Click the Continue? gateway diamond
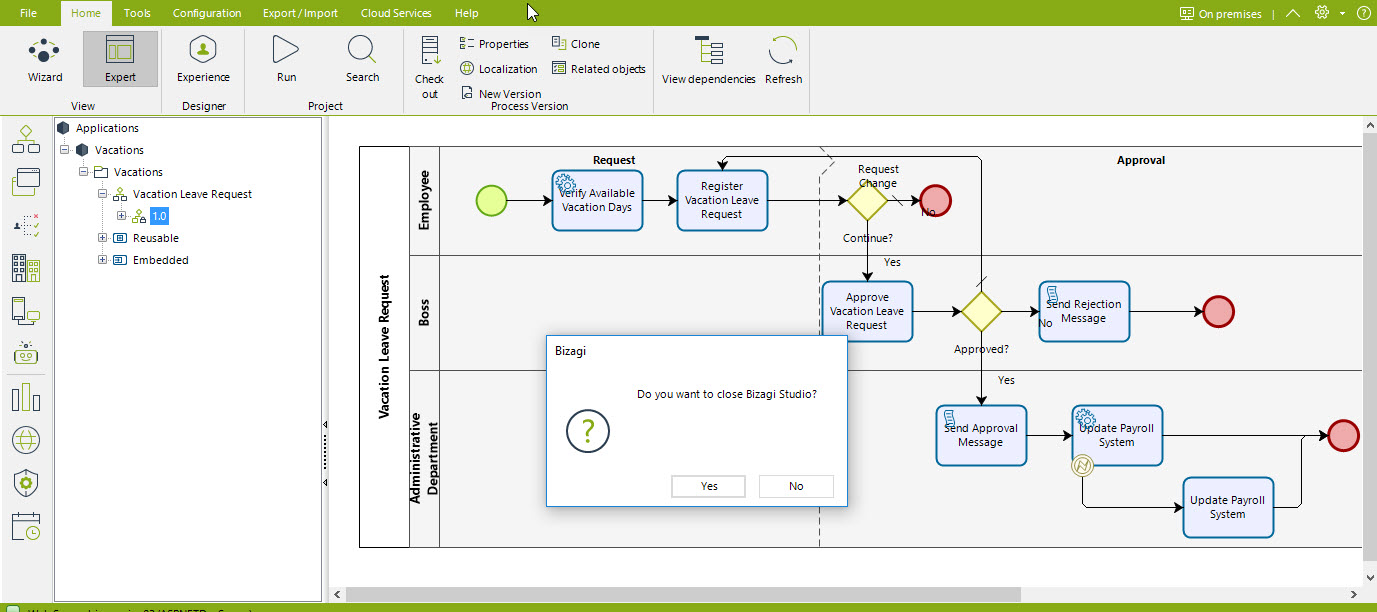1377x612 pixels. [867, 201]
